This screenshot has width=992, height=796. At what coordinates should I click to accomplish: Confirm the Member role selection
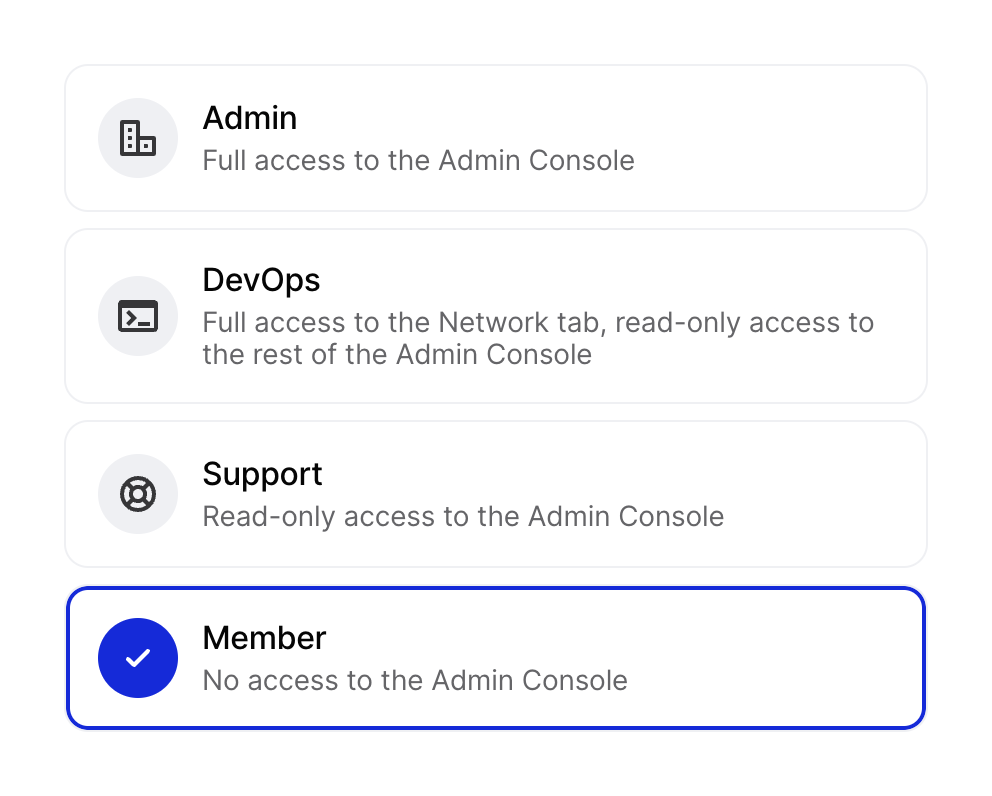pyautogui.click(x=496, y=658)
